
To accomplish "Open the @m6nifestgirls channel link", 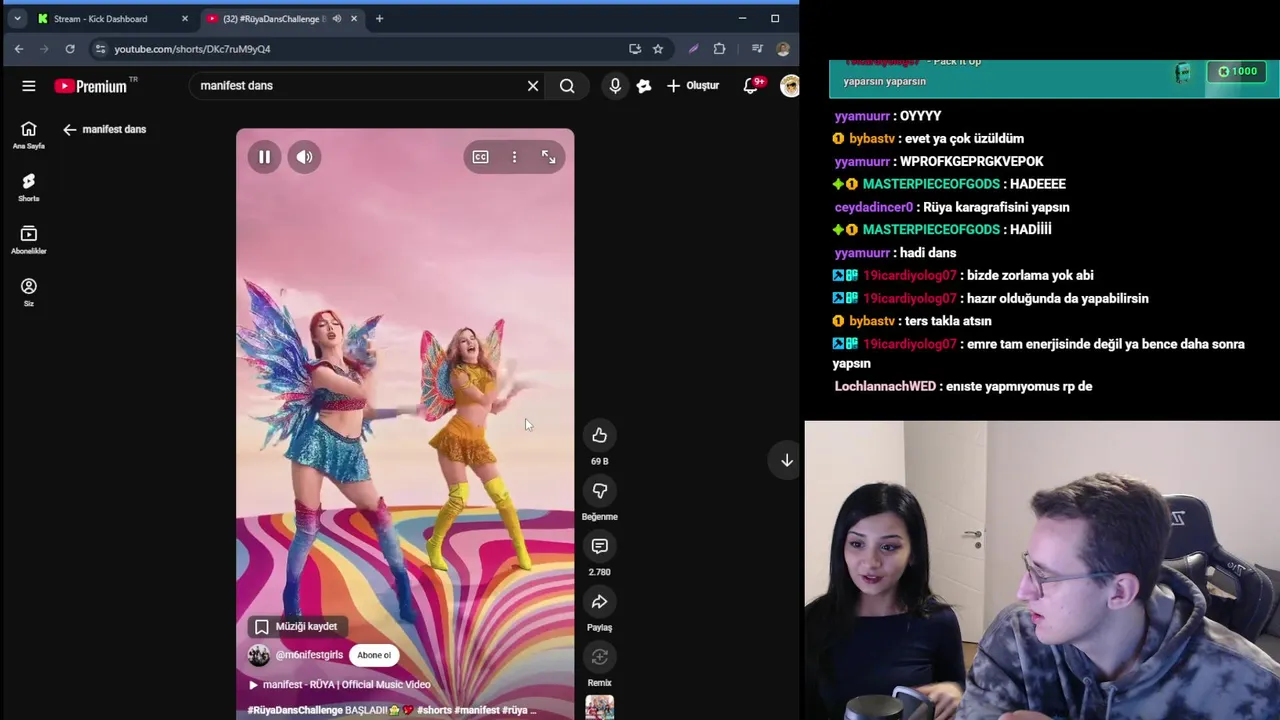I will click(x=309, y=655).
